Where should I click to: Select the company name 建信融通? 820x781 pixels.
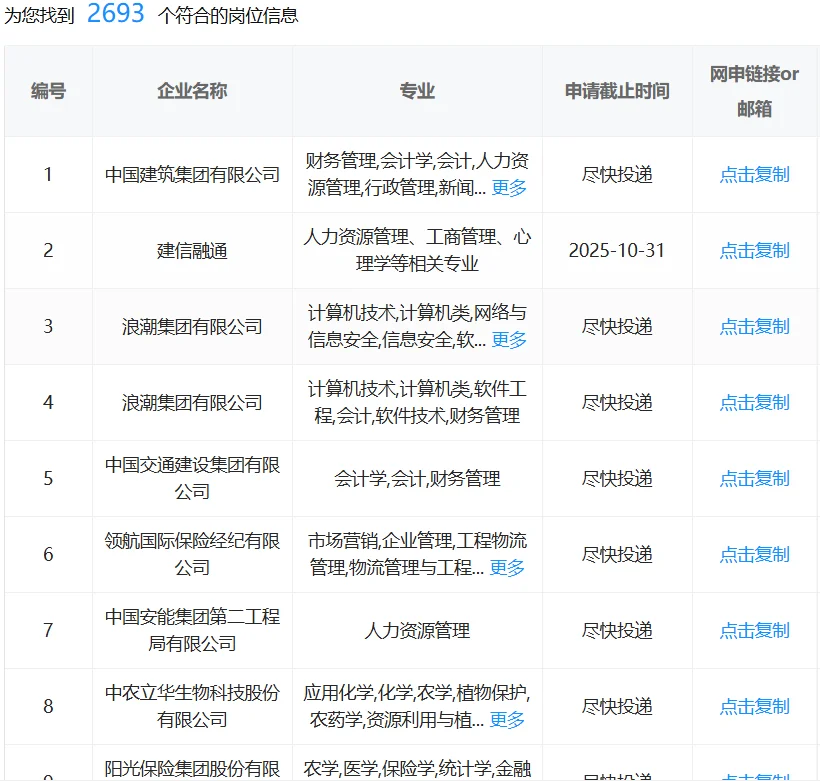[192, 251]
